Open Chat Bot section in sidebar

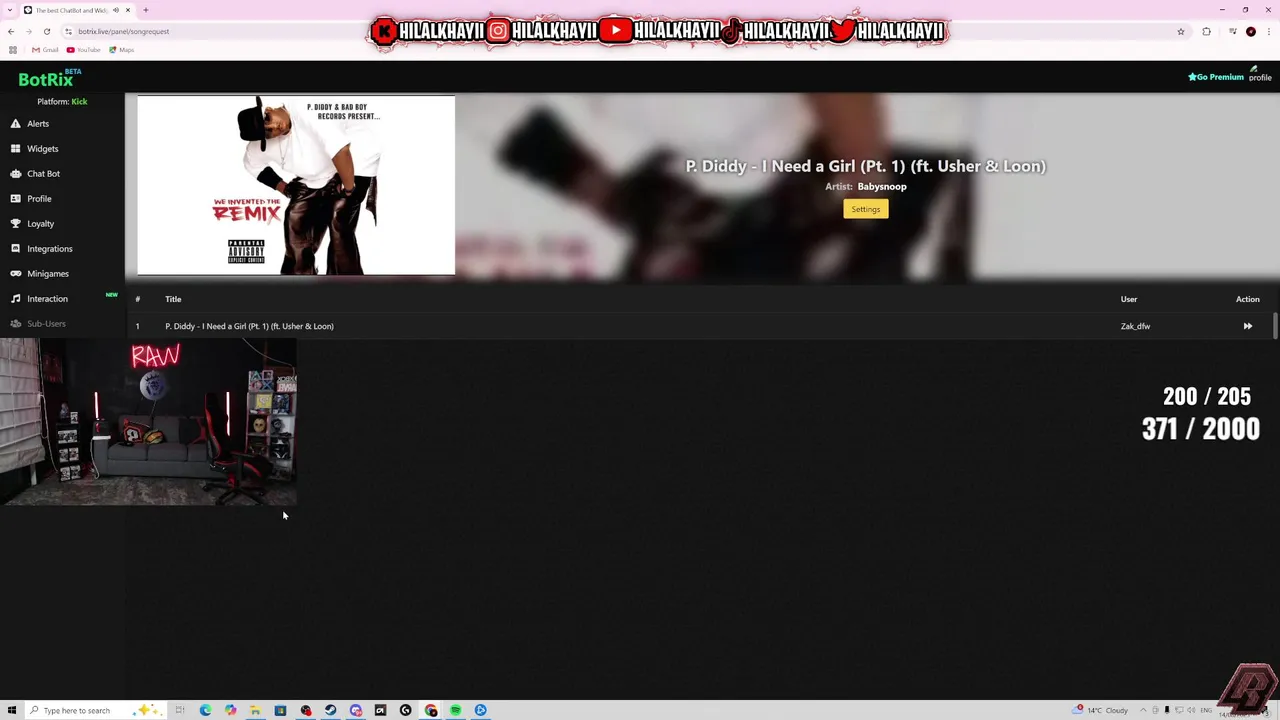35,174
